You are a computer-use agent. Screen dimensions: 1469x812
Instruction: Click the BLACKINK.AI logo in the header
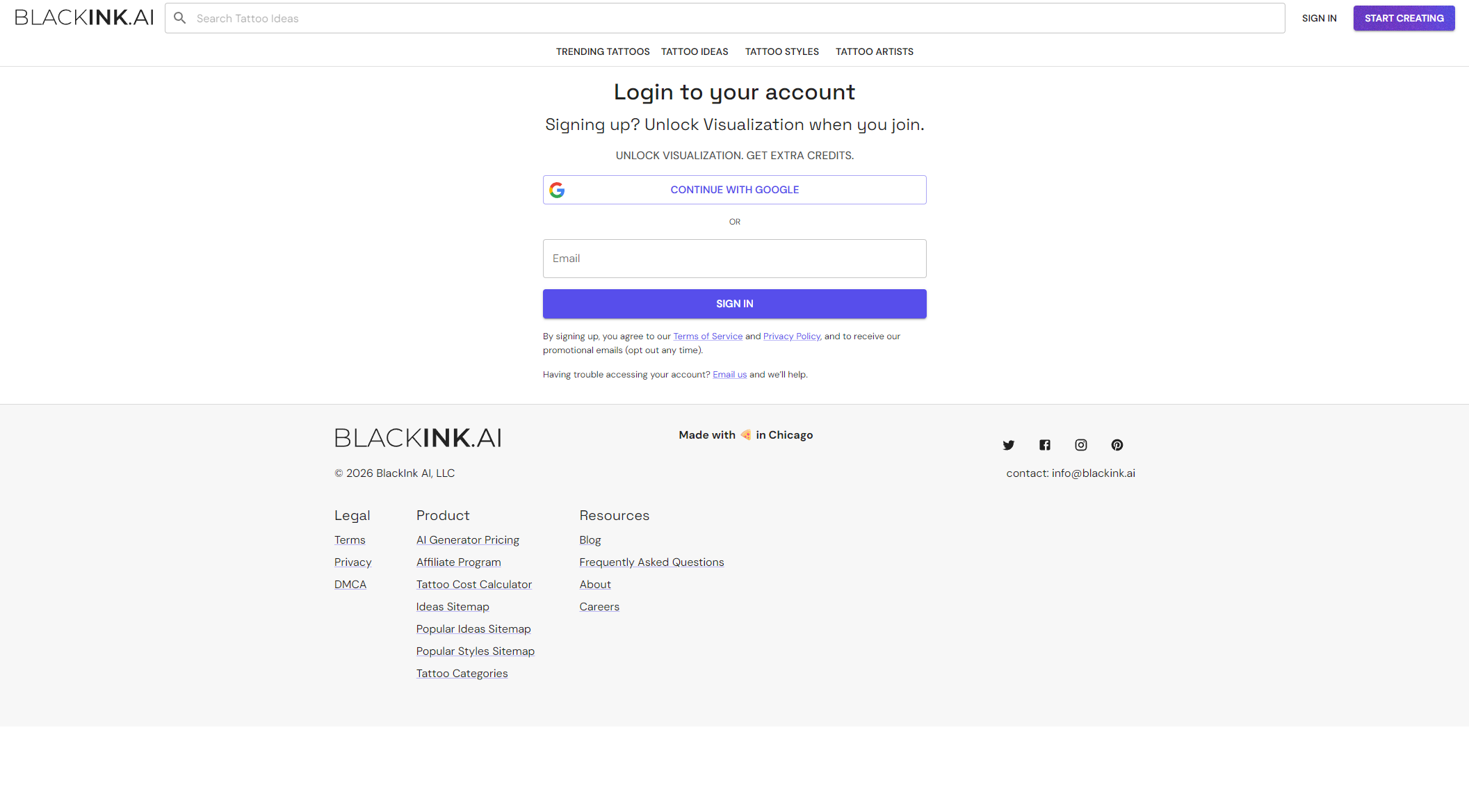(x=83, y=17)
